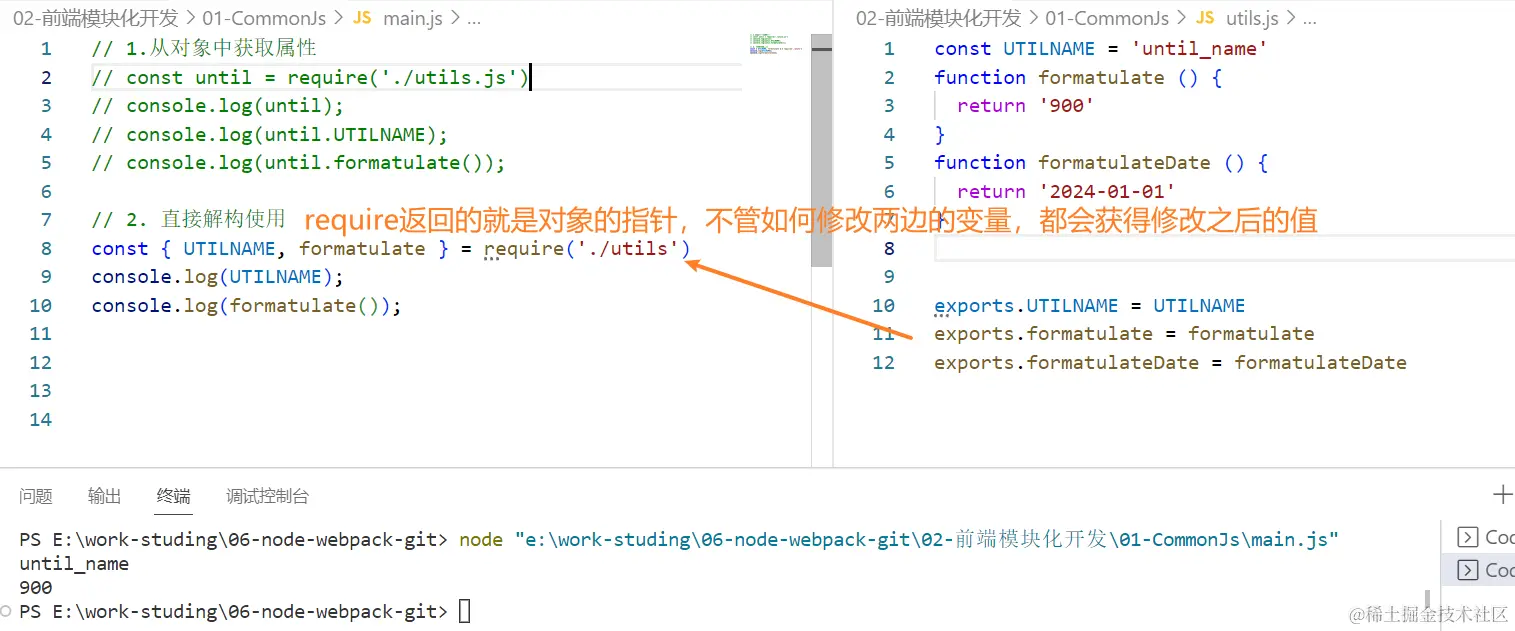Click line exports.formatulateDate = formatulateDate
Viewport: 1515px width, 631px height.
1170,362
